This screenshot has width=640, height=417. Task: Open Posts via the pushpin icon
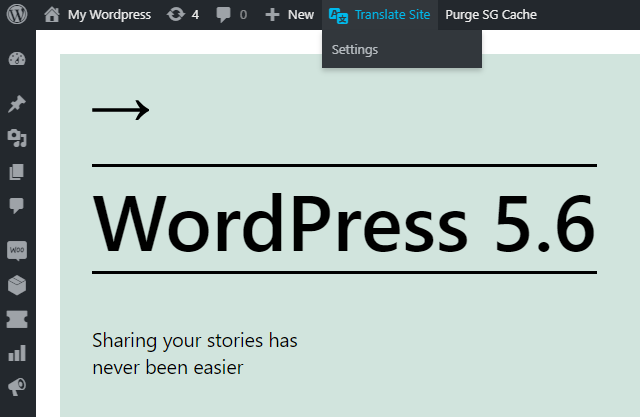(17, 104)
